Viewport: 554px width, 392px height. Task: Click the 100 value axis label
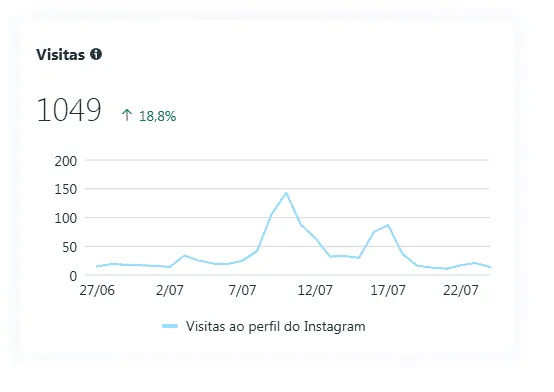click(x=65, y=218)
